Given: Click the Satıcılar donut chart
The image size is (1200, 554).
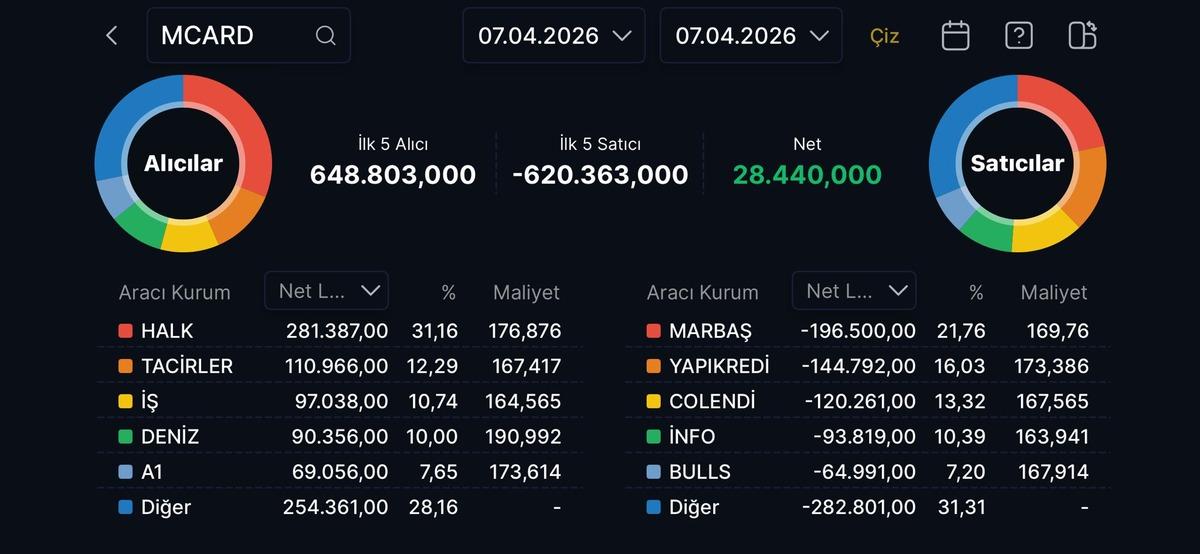Looking at the screenshot, I should click(x=1017, y=163).
